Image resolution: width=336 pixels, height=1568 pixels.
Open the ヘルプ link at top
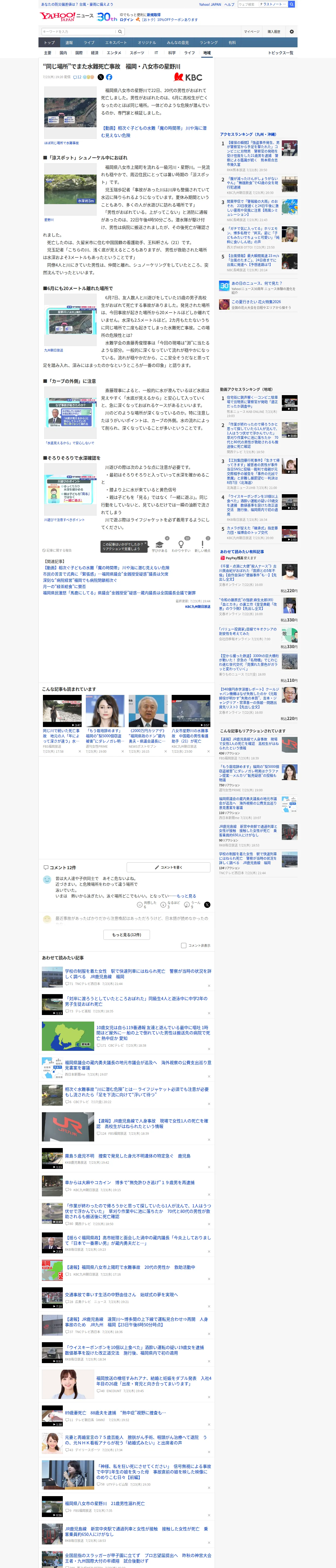tap(229, 4)
